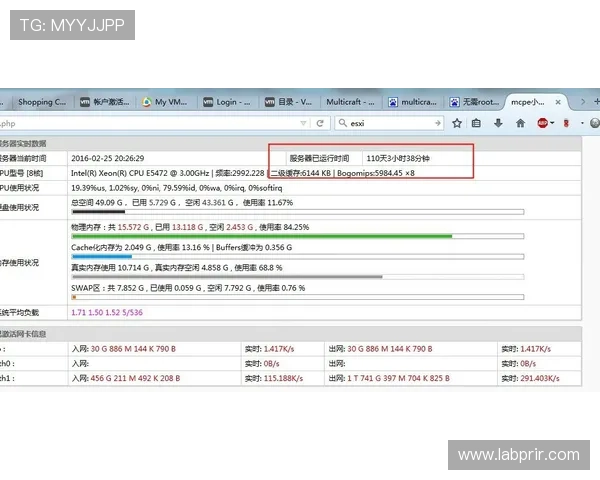Click the search box containing esxi
Image resolution: width=600 pixels, height=480 pixels.
pyautogui.click(x=389, y=123)
